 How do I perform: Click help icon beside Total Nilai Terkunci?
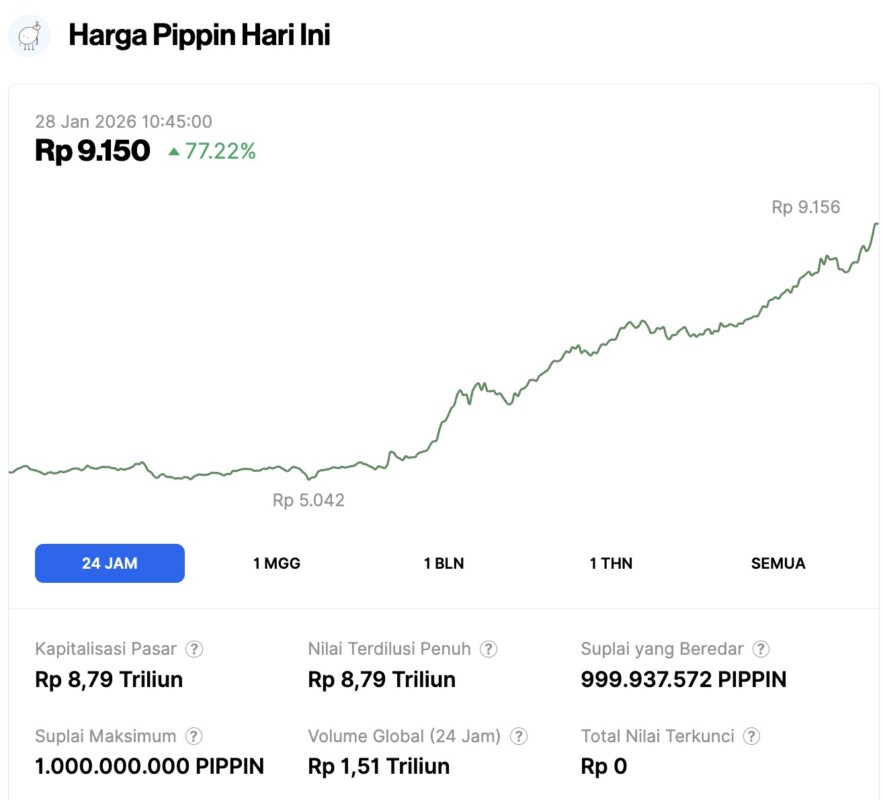751,736
